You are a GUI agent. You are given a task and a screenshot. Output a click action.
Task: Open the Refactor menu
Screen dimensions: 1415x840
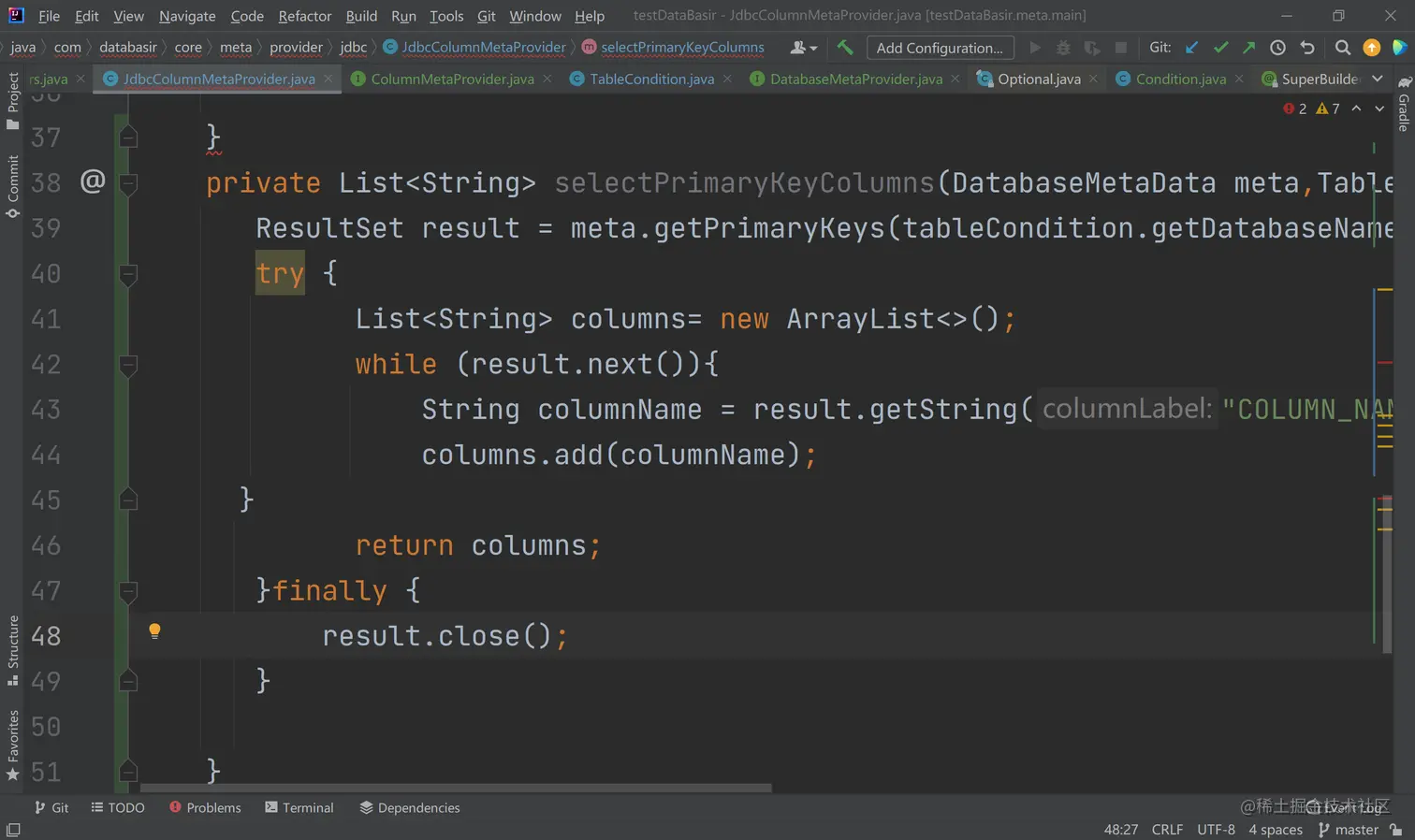point(304,16)
